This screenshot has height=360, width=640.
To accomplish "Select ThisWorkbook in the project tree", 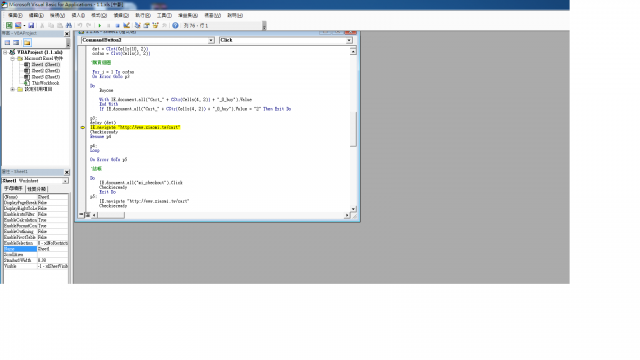I will click(45, 83).
